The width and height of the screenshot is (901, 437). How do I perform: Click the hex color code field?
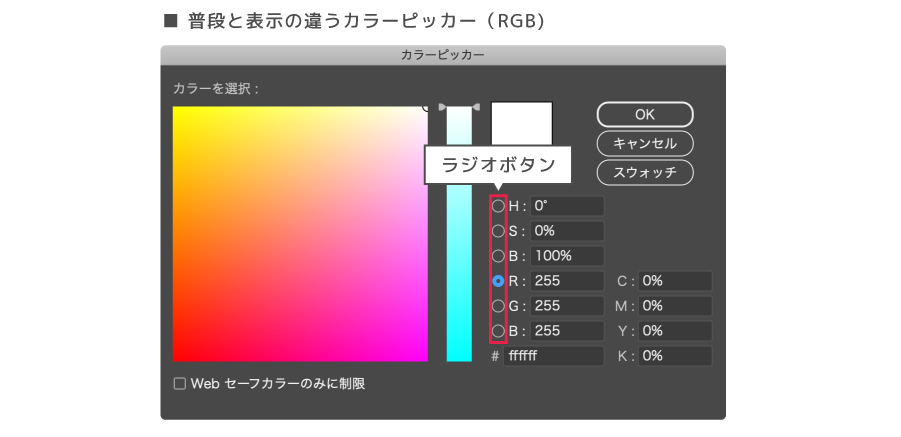click(x=553, y=356)
